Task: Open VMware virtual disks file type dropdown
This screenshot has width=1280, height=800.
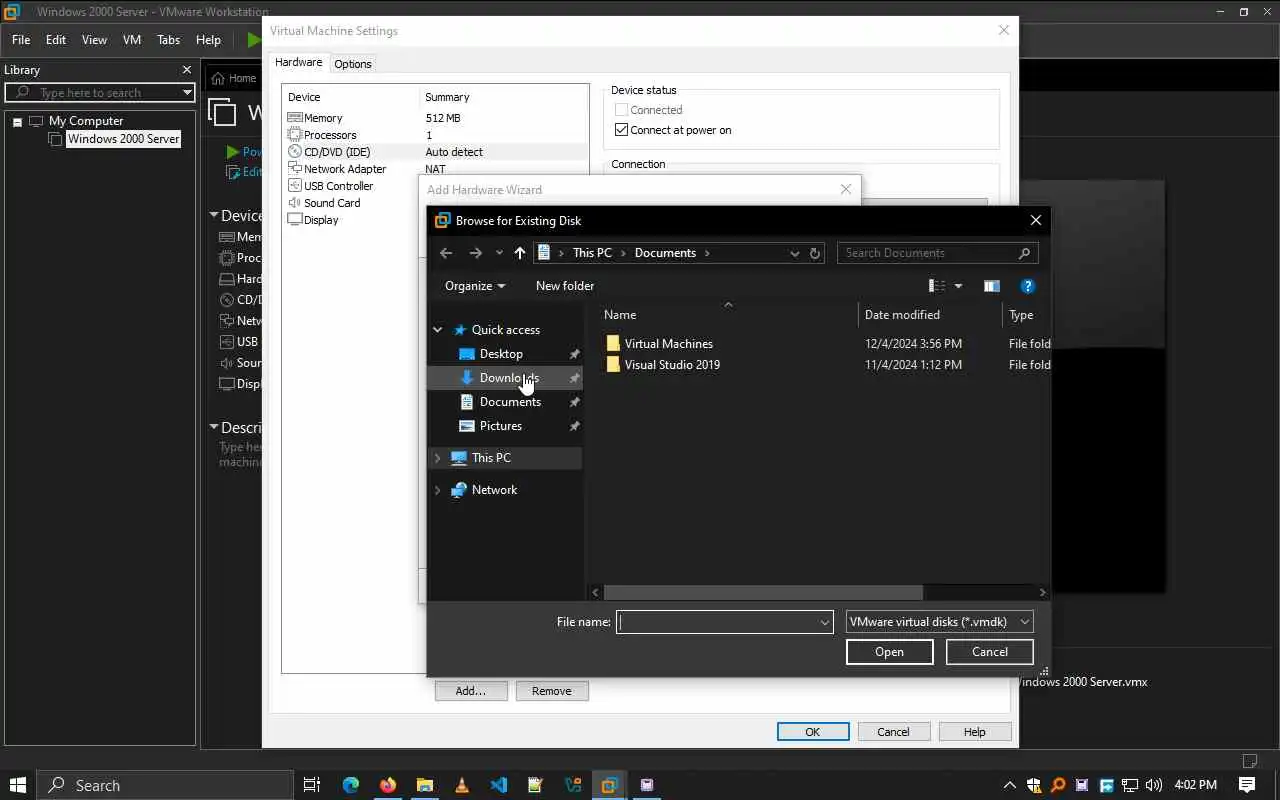Action: (939, 622)
